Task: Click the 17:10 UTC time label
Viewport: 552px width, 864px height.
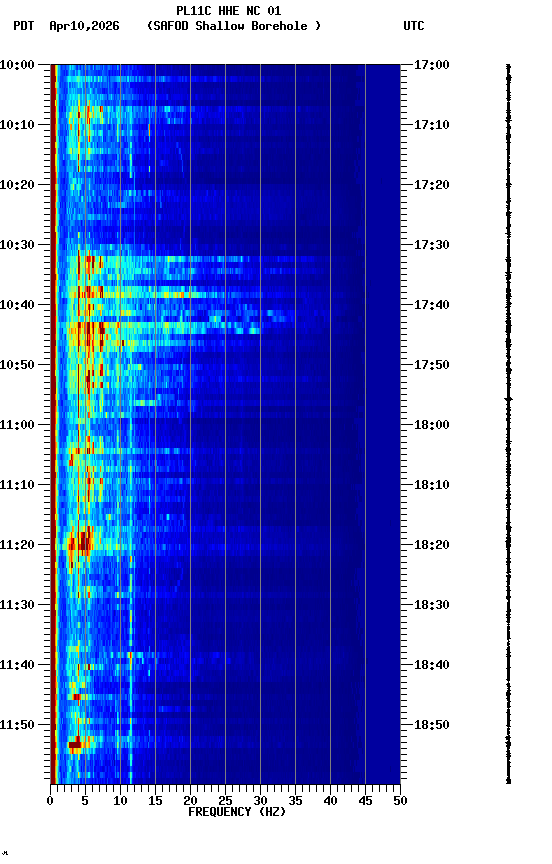Action: coord(432,125)
